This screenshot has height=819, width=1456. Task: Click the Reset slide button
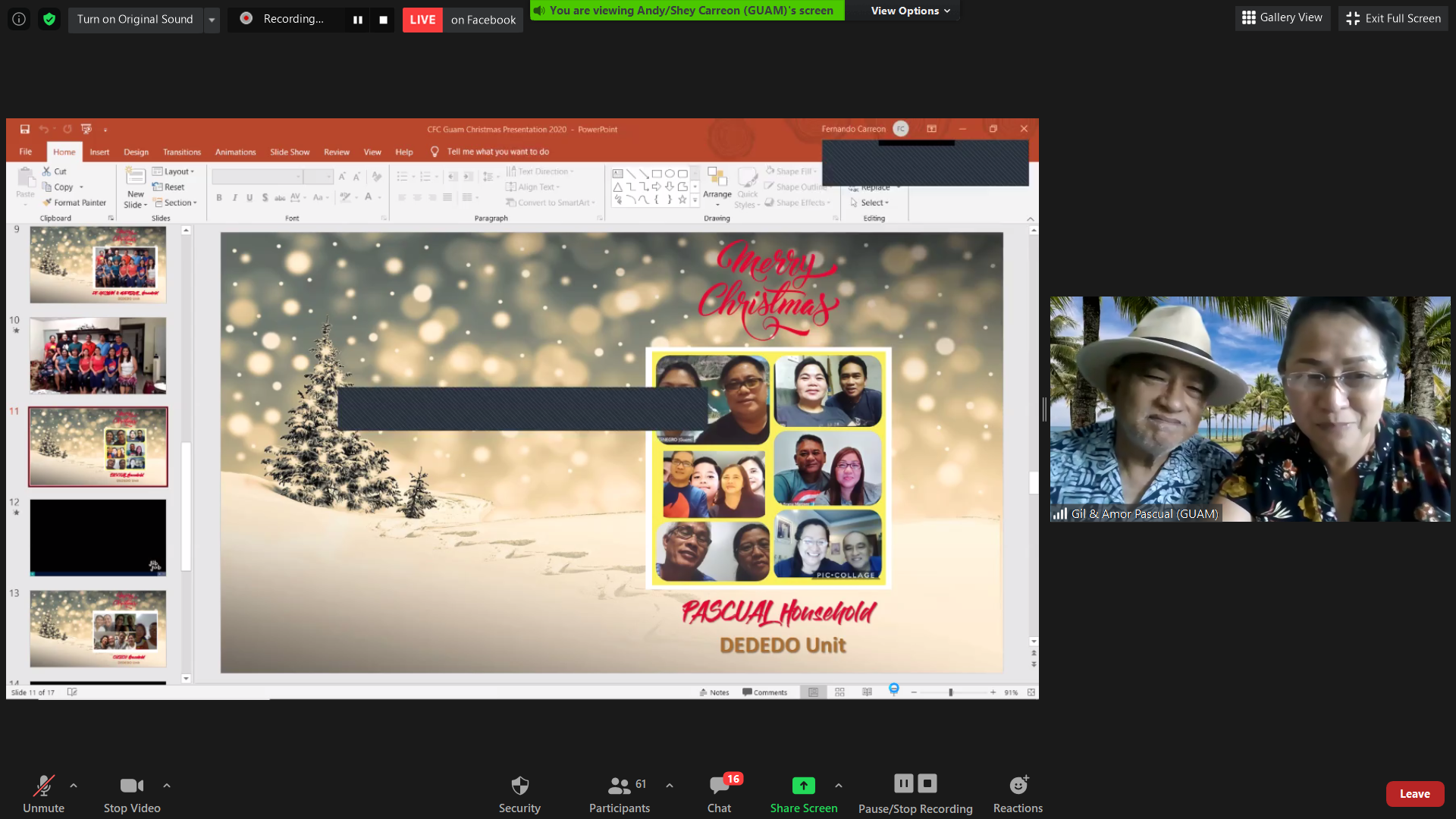click(168, 187)
